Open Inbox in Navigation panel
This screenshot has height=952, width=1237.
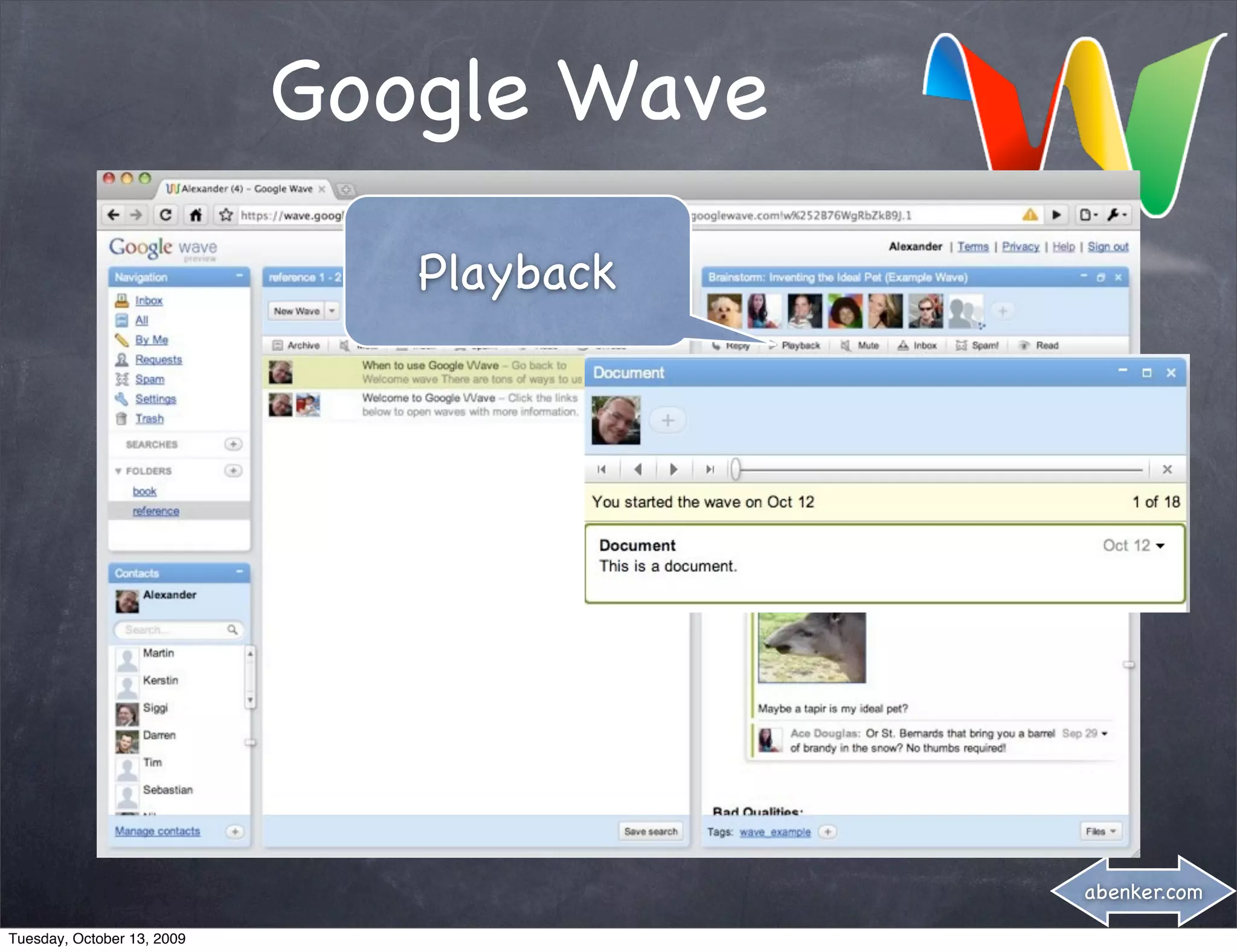[149, 300]
